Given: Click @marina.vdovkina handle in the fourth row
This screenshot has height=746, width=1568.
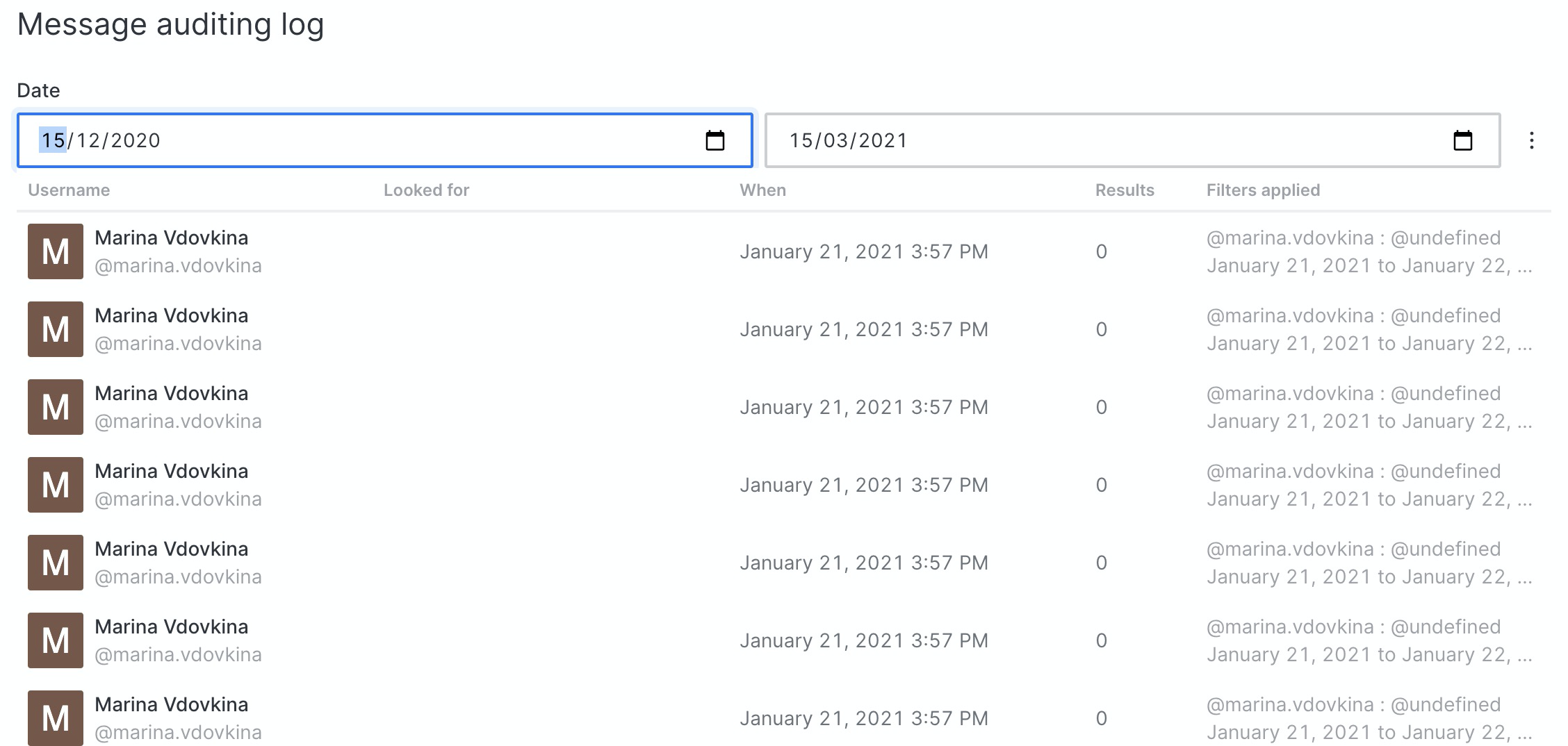Looking at the screenshot, I should click(x=178, y=499).
